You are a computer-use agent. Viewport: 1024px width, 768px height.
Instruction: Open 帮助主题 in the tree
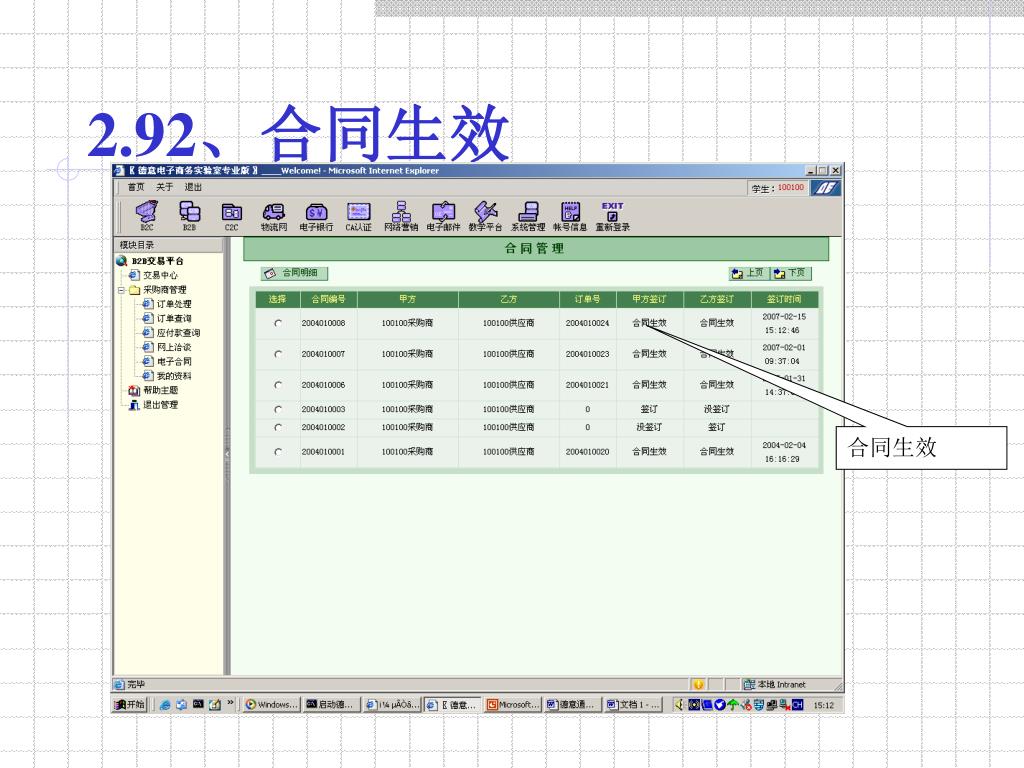coord(161,390)
